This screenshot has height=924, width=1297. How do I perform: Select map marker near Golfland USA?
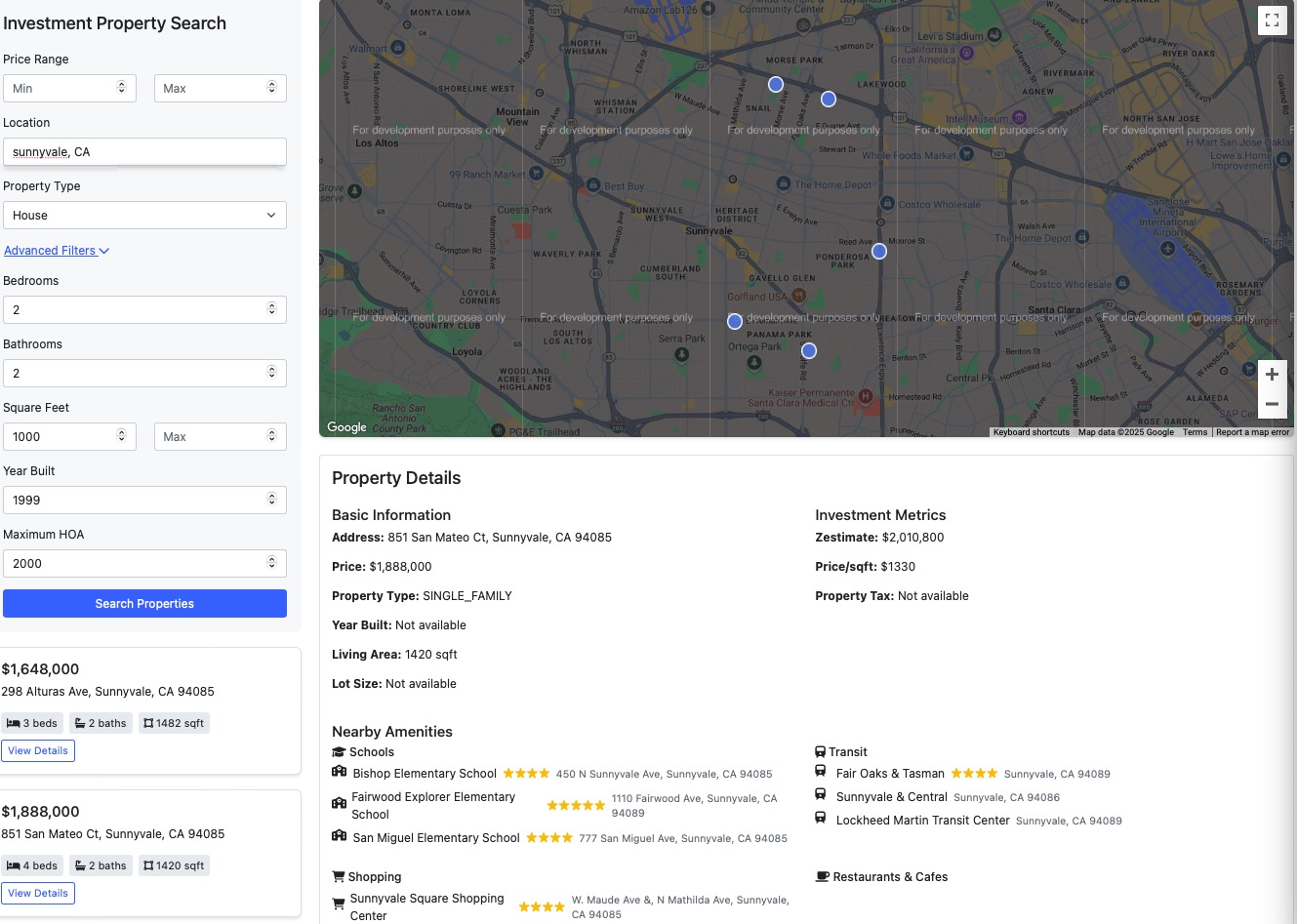735,320
